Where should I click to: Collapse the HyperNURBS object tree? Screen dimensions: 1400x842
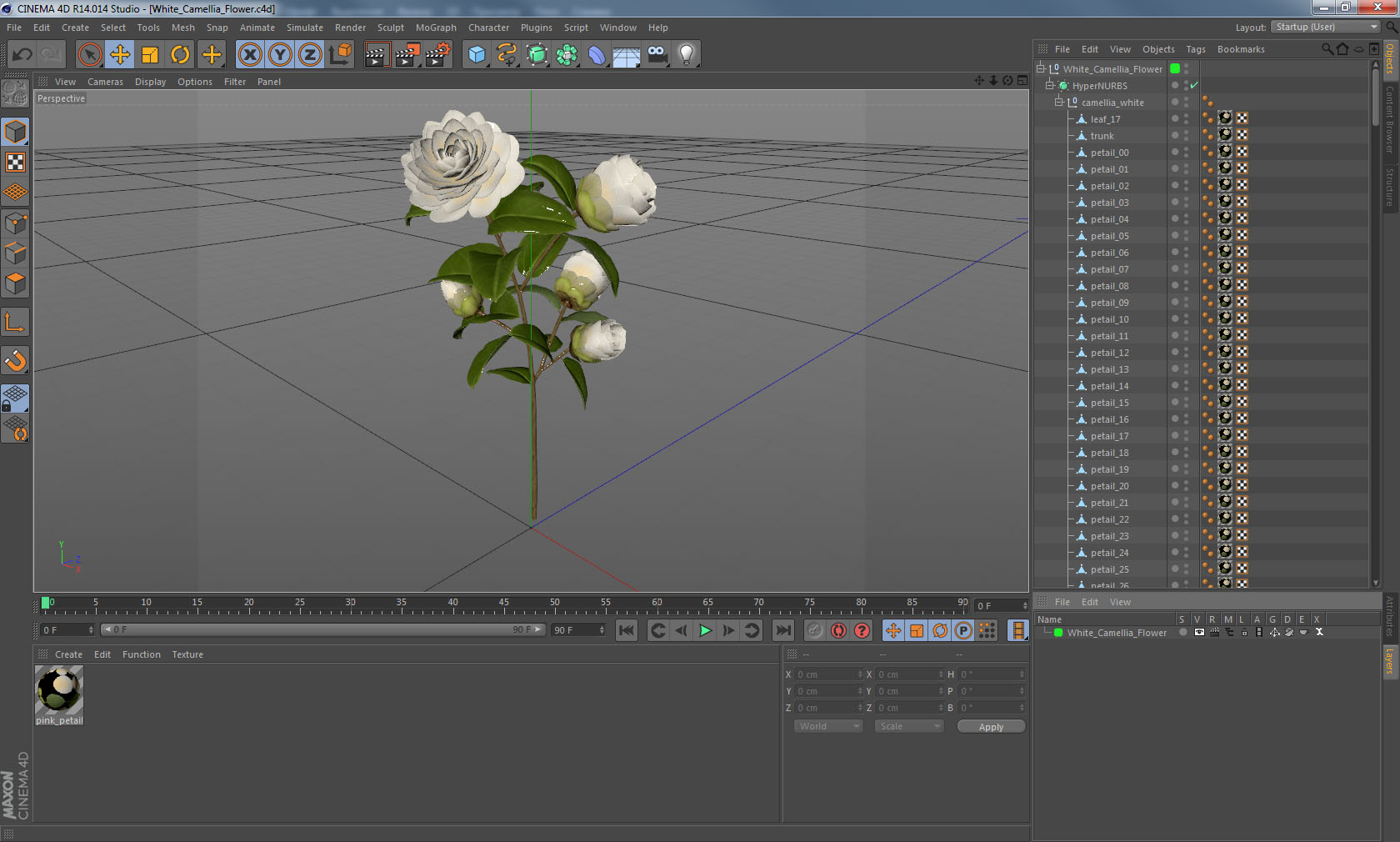tap(1050, 85)
